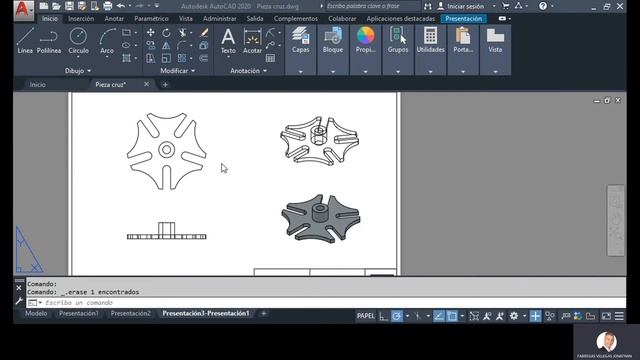Switch to the Anotar ribbon tab

pos(114,19)
